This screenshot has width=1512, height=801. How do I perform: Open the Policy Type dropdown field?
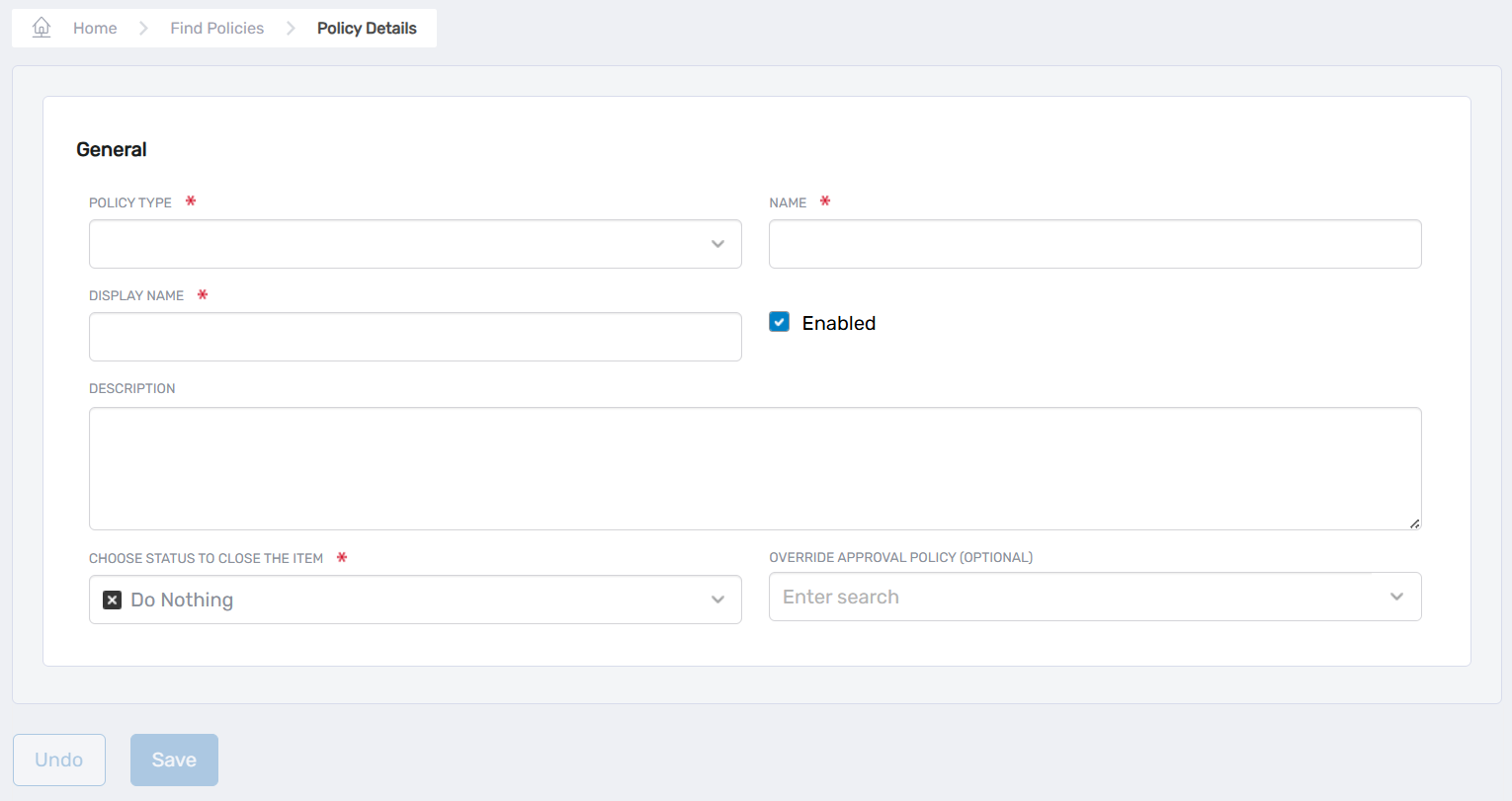click(395, 244)
